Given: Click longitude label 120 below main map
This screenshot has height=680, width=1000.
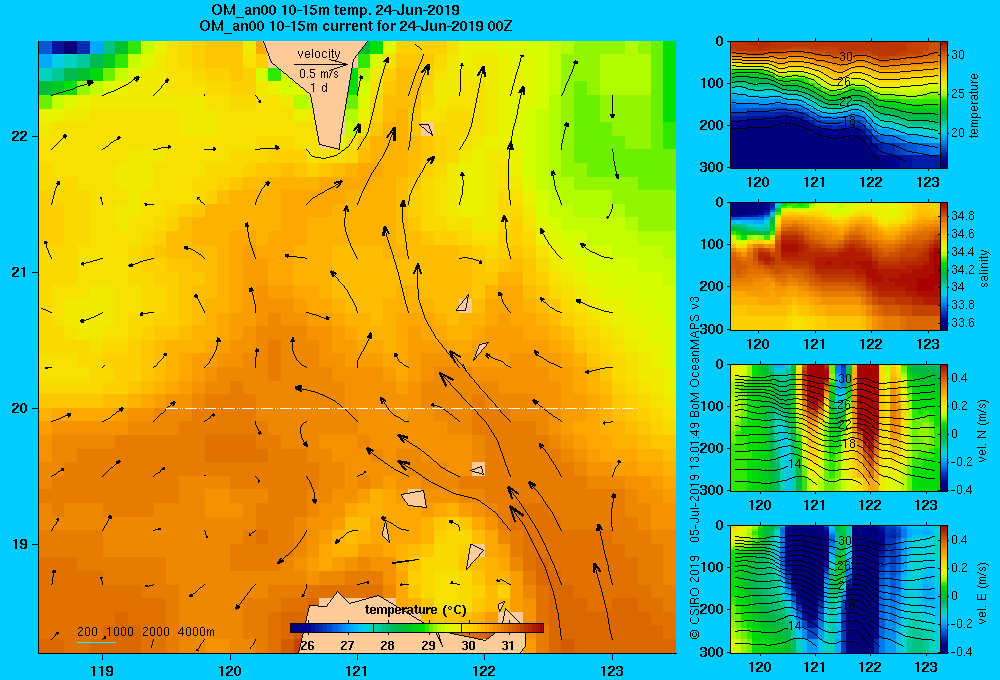Looking at the screenshot, I should pyautogui.click(x=230, y=670).
